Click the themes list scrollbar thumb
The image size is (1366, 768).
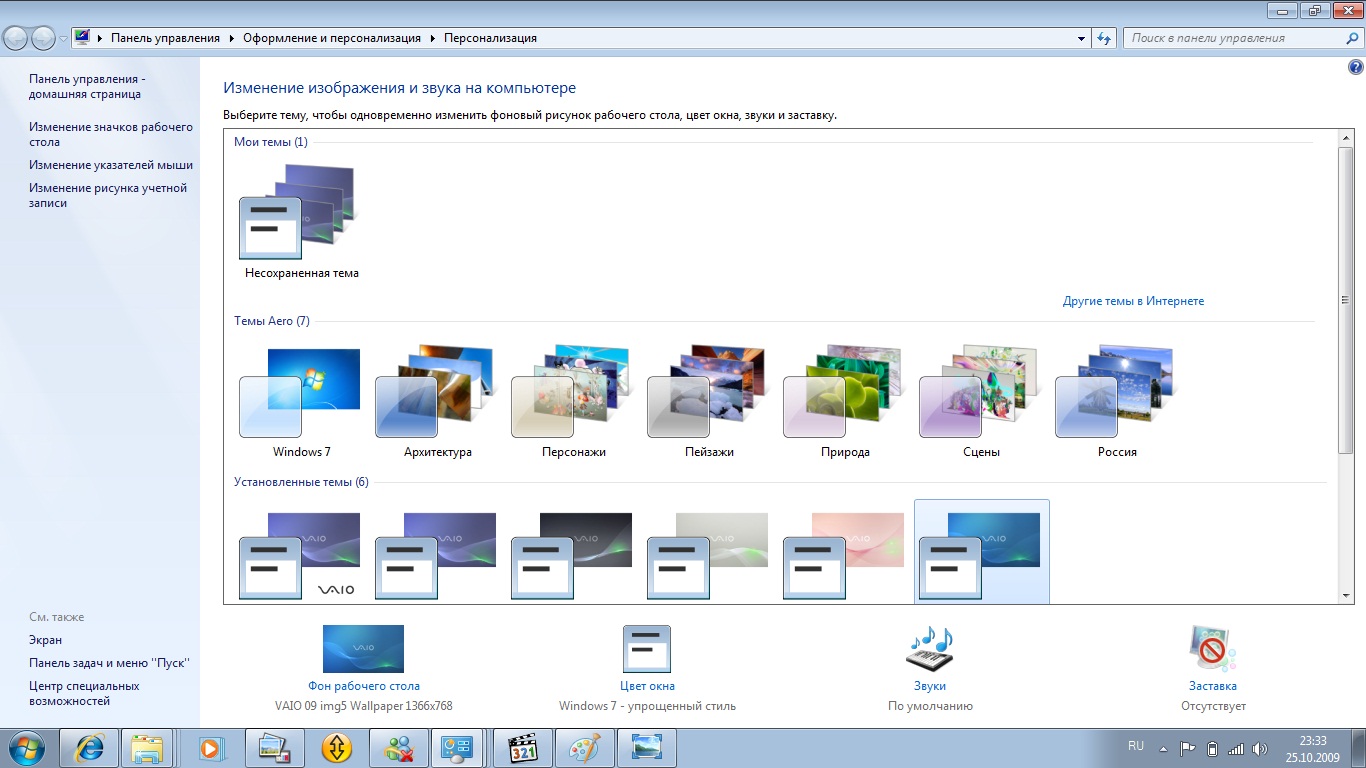click(x=1345, y=300)
